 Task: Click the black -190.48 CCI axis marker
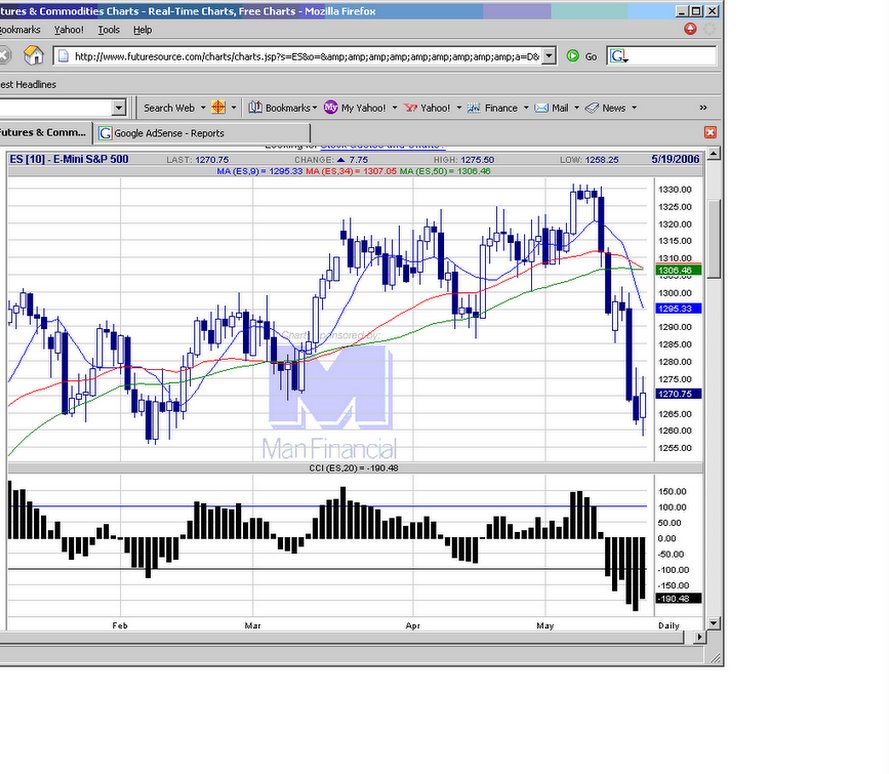pyautogui.click(x=678, y=598)
